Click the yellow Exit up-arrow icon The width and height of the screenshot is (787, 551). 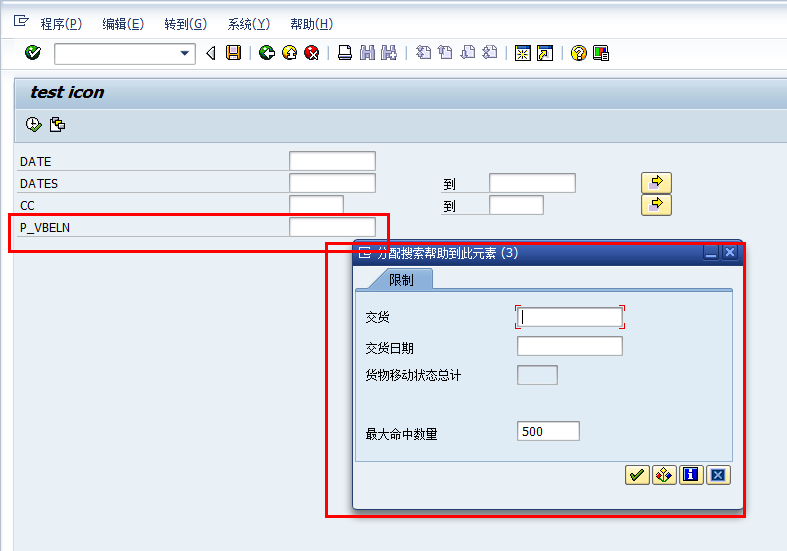coord(290,52)
